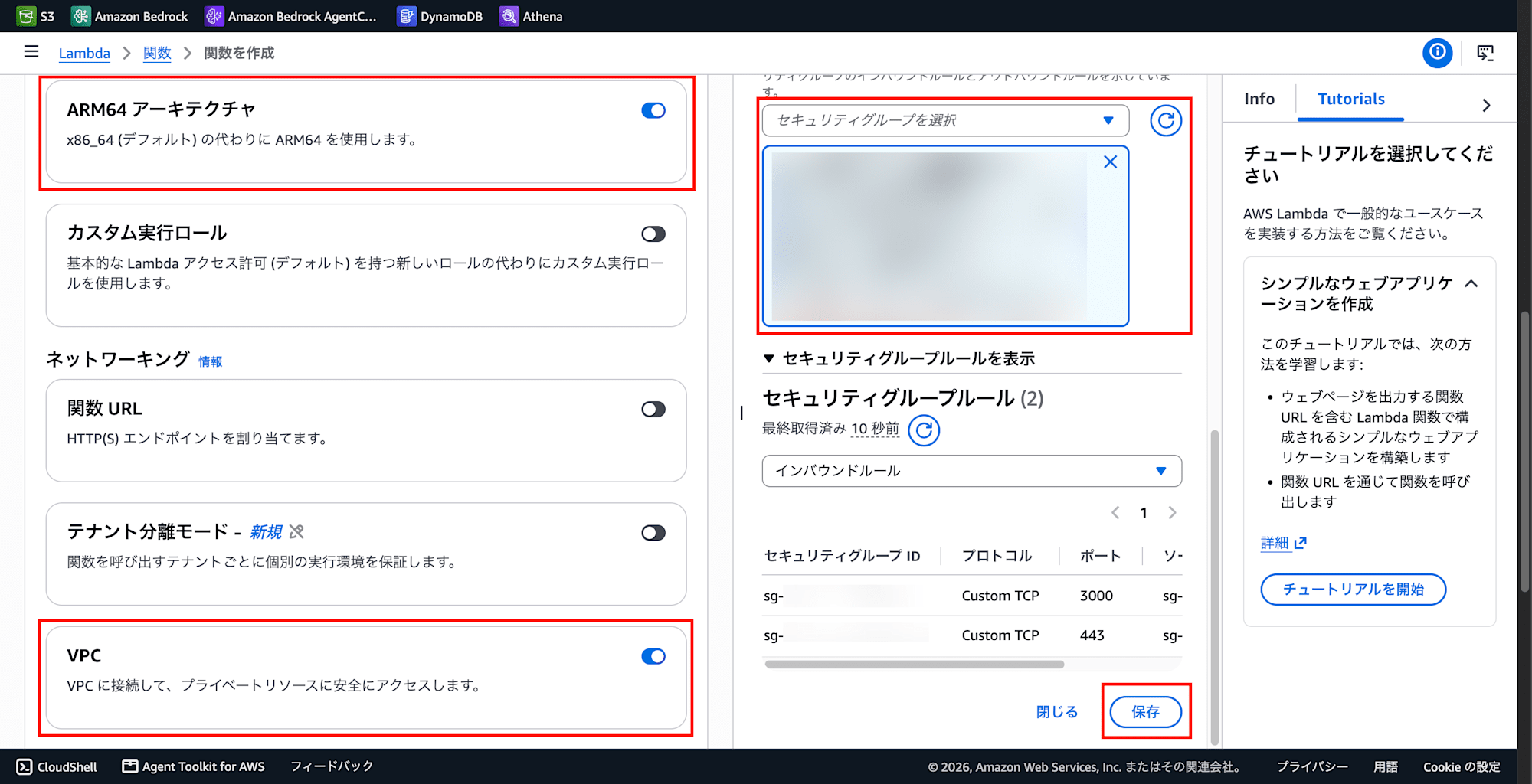Click external link icon beside 詳細

click(x=1300, y=543)
